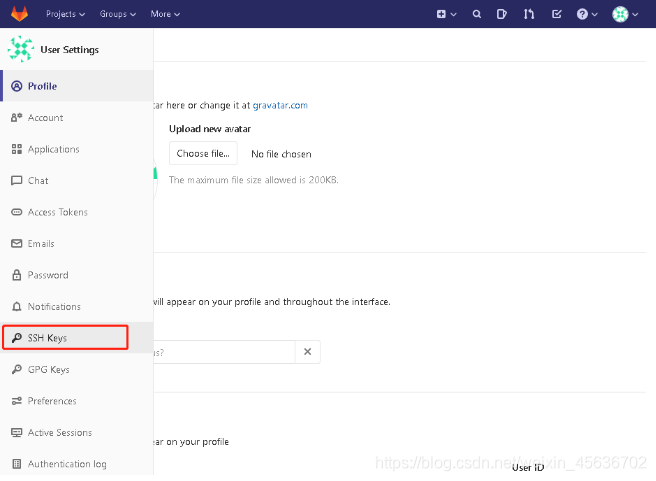This screenshot has height=481, width=656.
Task: Click the Access Tokens icon
Action: [x=16, y=212]
